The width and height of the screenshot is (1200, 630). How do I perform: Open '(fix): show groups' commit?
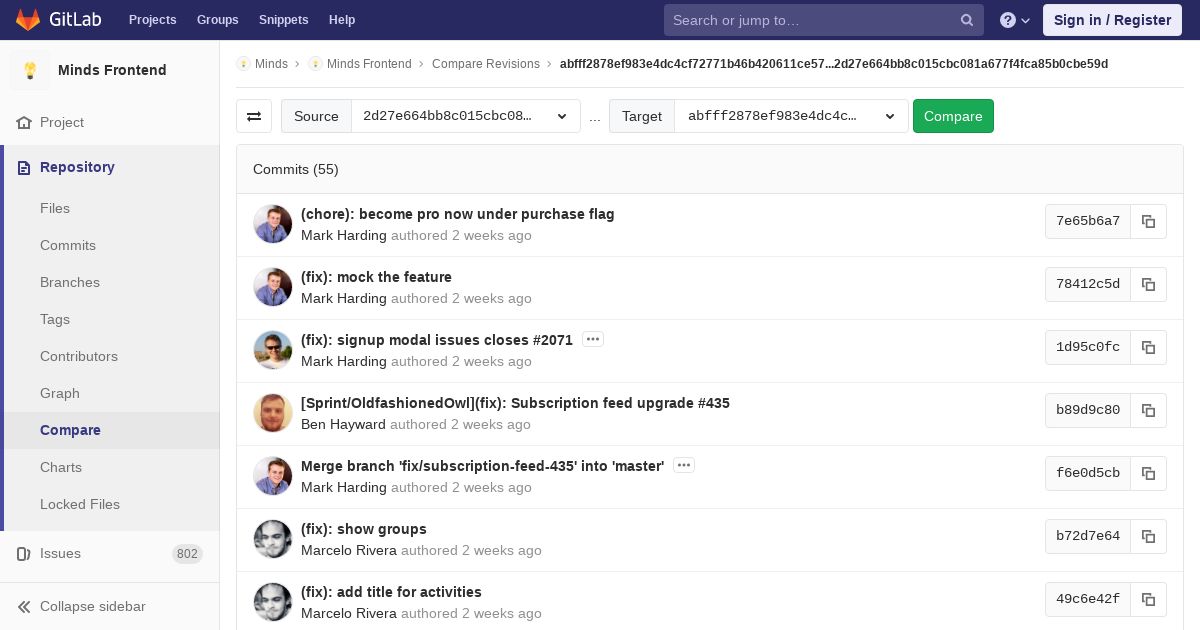click(364, 529)
